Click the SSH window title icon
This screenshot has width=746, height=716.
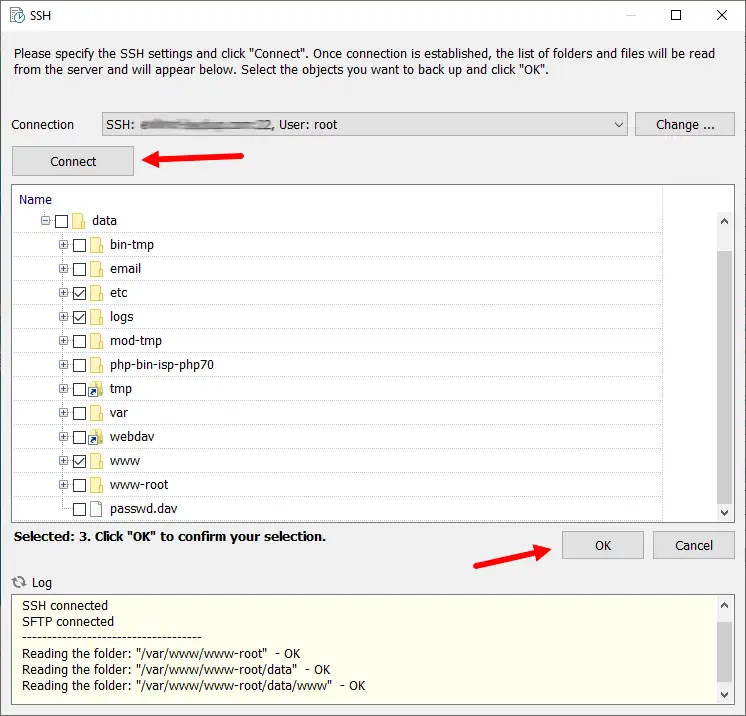[18, 15]
